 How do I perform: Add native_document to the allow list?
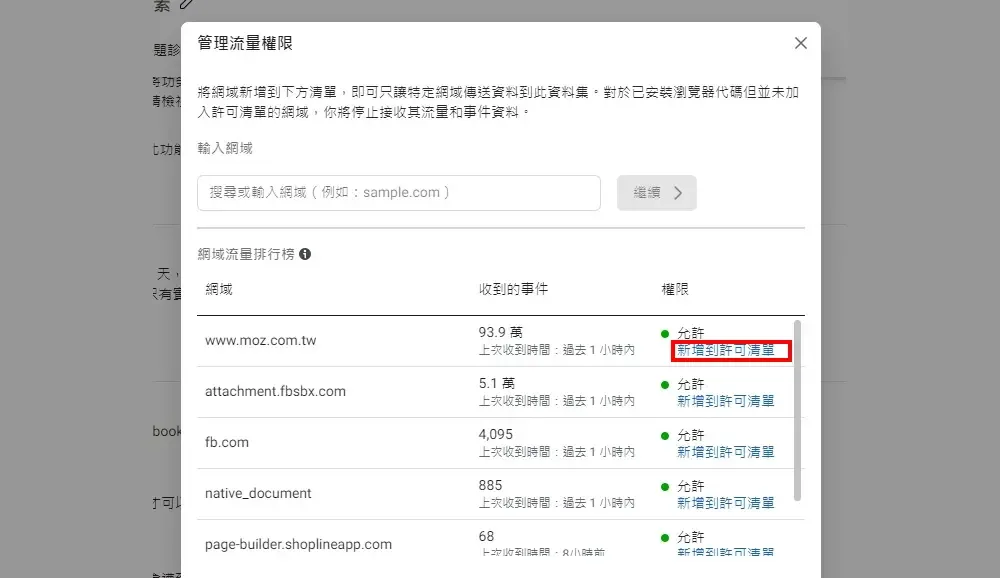click(725, 503)
